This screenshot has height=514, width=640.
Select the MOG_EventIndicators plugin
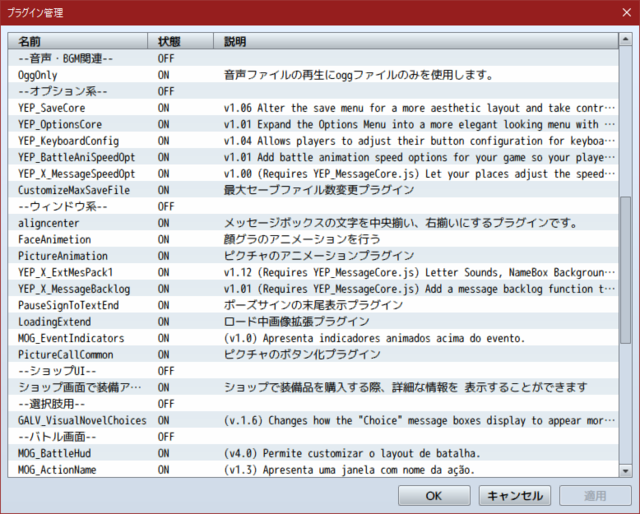tap(313, 338)
